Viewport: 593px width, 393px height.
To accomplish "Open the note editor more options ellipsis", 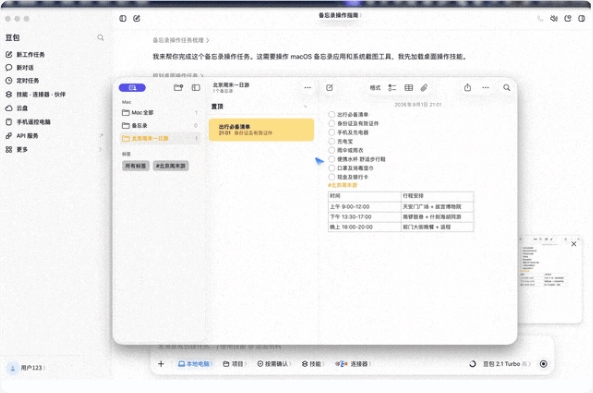I will click(x=486, y=87).
